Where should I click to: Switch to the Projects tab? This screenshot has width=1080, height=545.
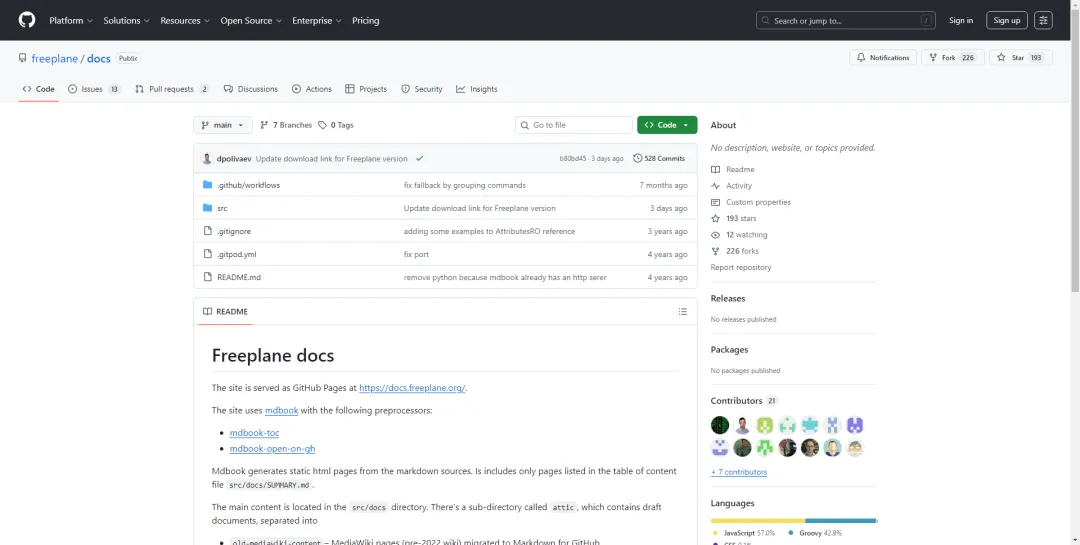pos(366,89)
